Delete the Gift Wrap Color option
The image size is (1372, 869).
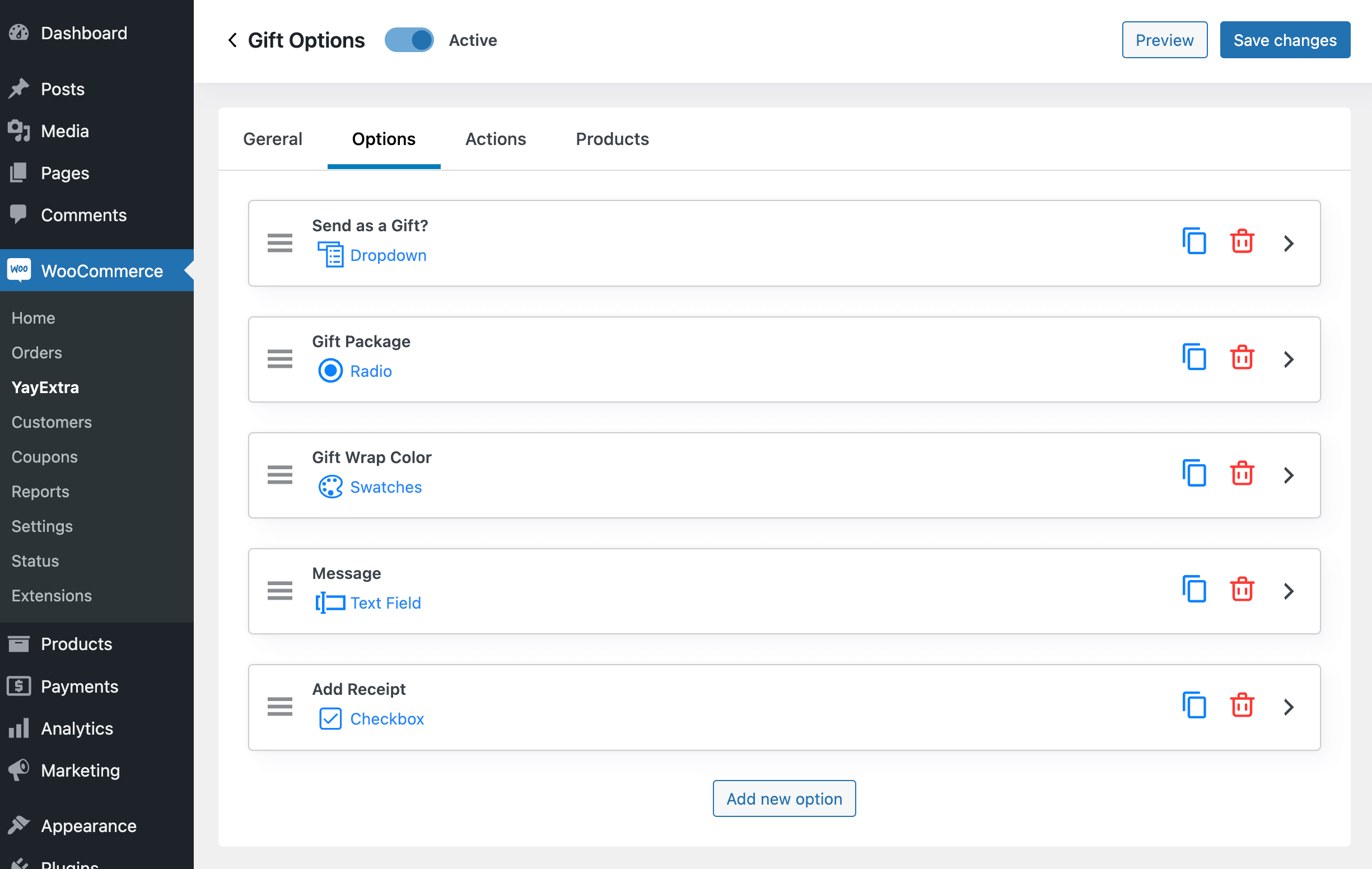(x=1242, y=474)
